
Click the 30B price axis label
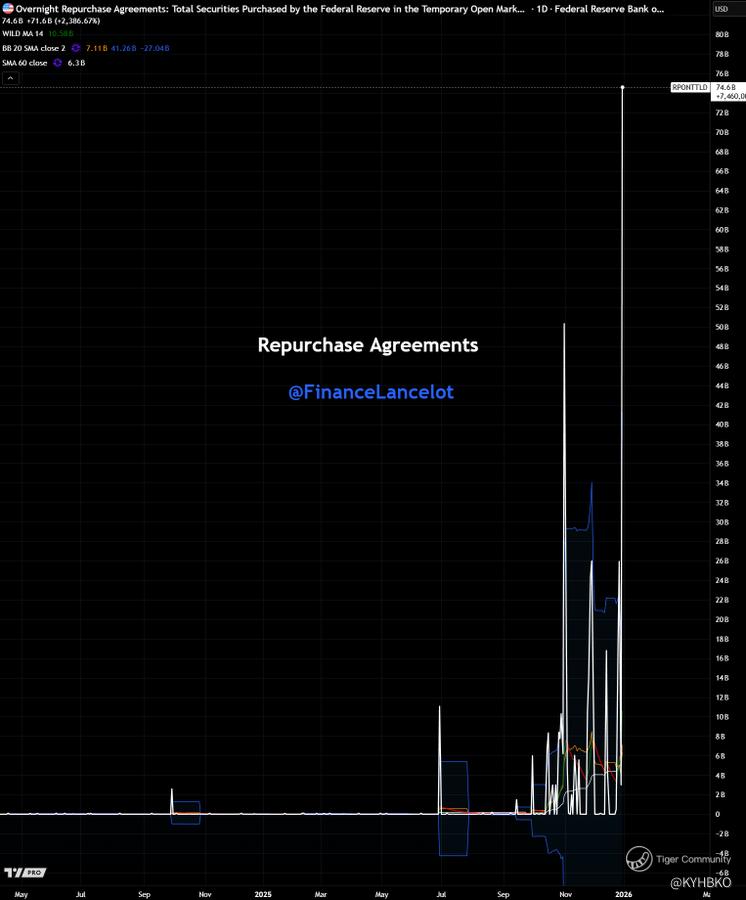coord(722,522)
